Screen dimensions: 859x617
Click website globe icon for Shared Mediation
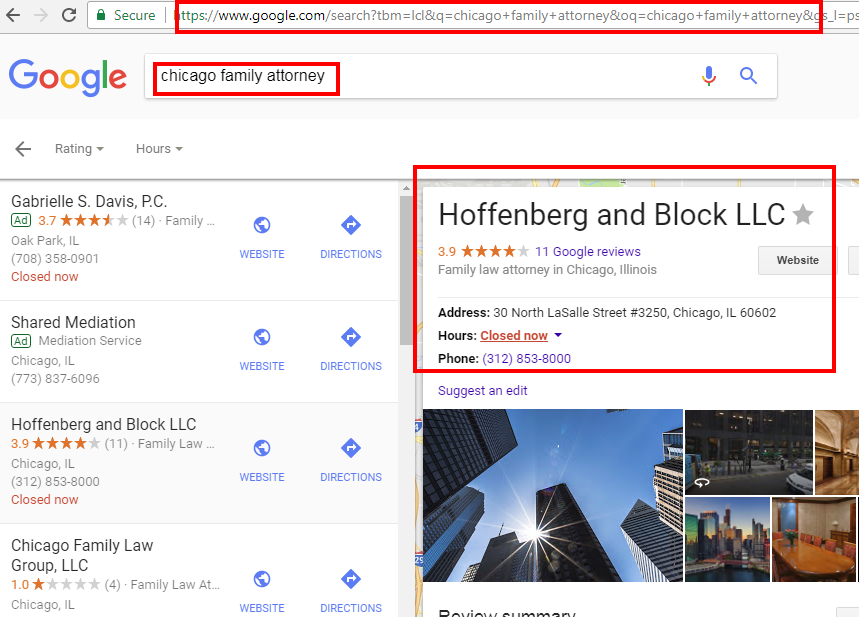pyautogui.click(x=262, y=337)
